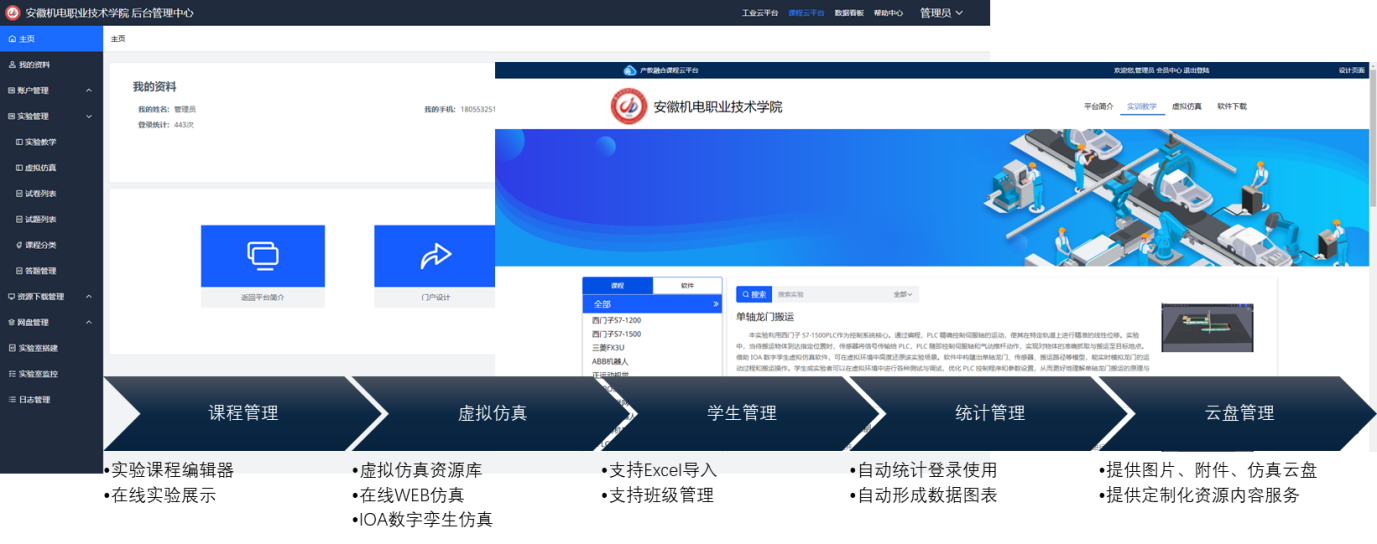Open 主页 home icon in sidebar
Image resolution: width=1377 pixels, height=544 pixels.
click(12, 39)
